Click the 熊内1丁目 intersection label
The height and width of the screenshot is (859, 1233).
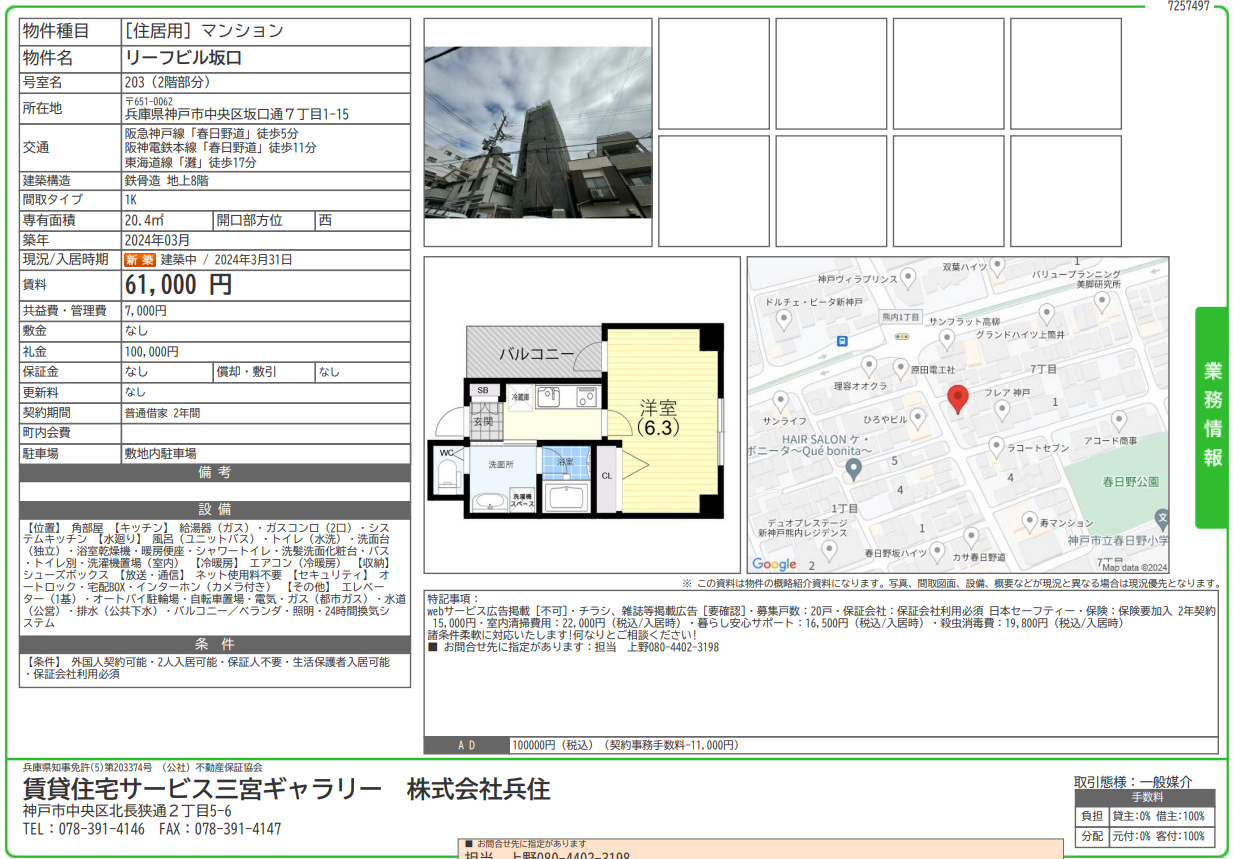pyautogui.click(x=900, y=317)
